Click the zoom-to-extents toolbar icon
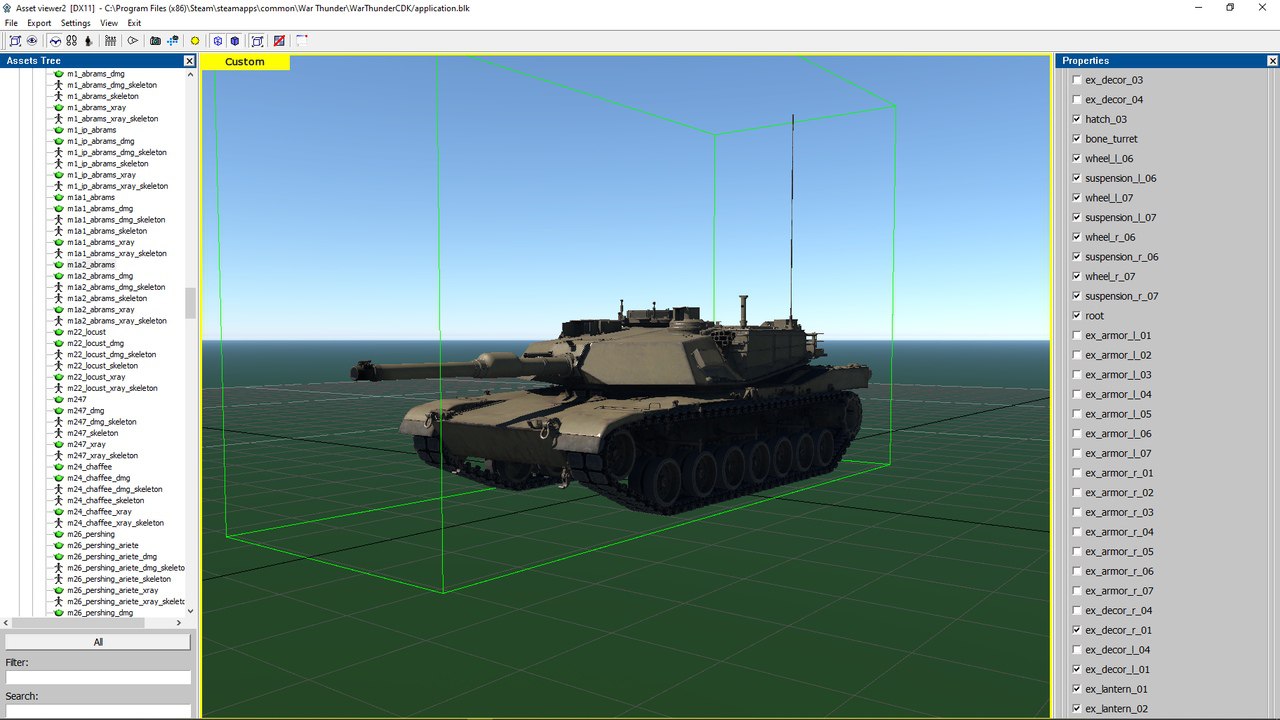Viewport: 1280px width, 720px height. pyautogui.click(x=15, y=41)
